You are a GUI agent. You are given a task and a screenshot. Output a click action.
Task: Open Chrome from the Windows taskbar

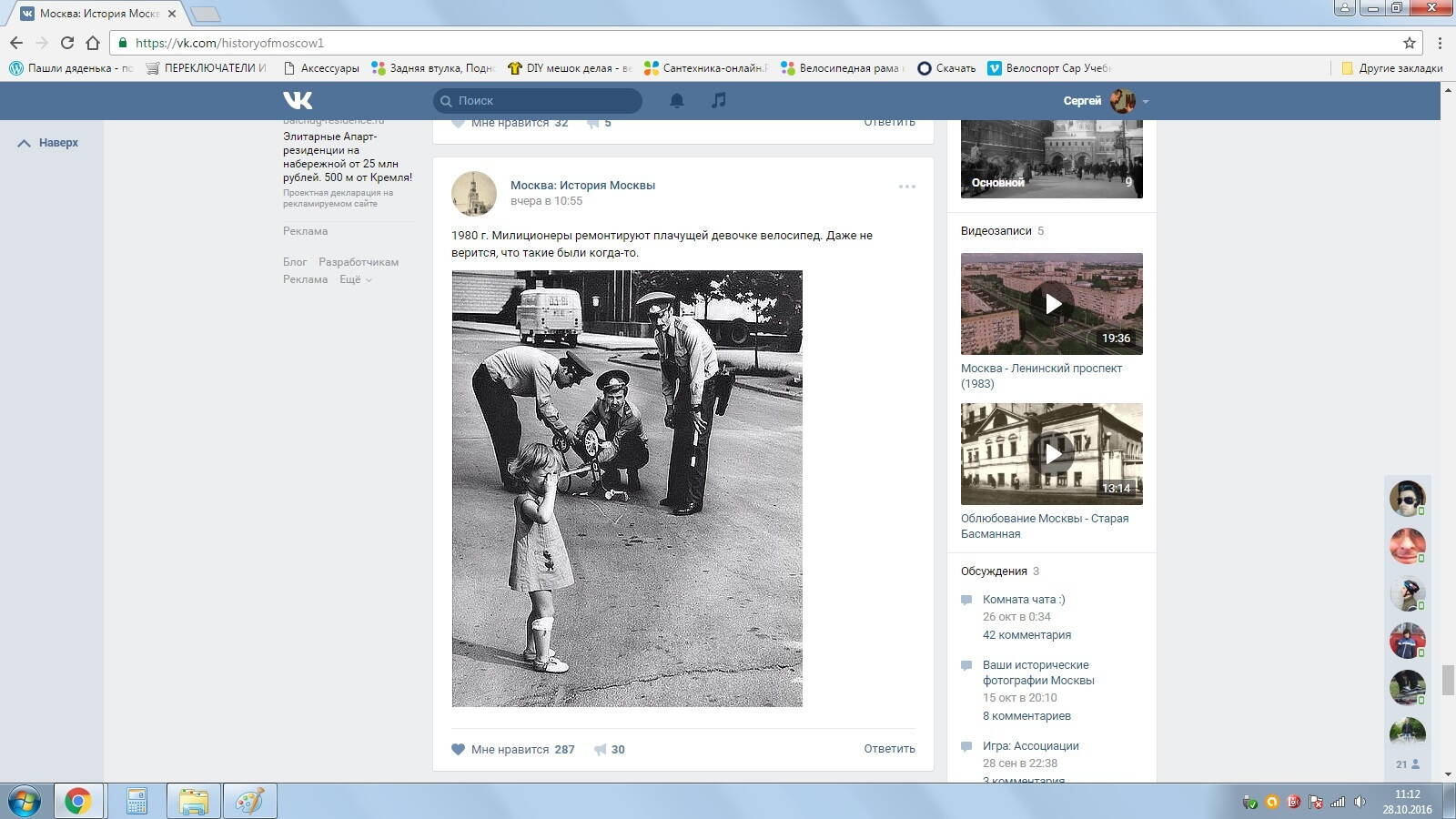(78, 801)
